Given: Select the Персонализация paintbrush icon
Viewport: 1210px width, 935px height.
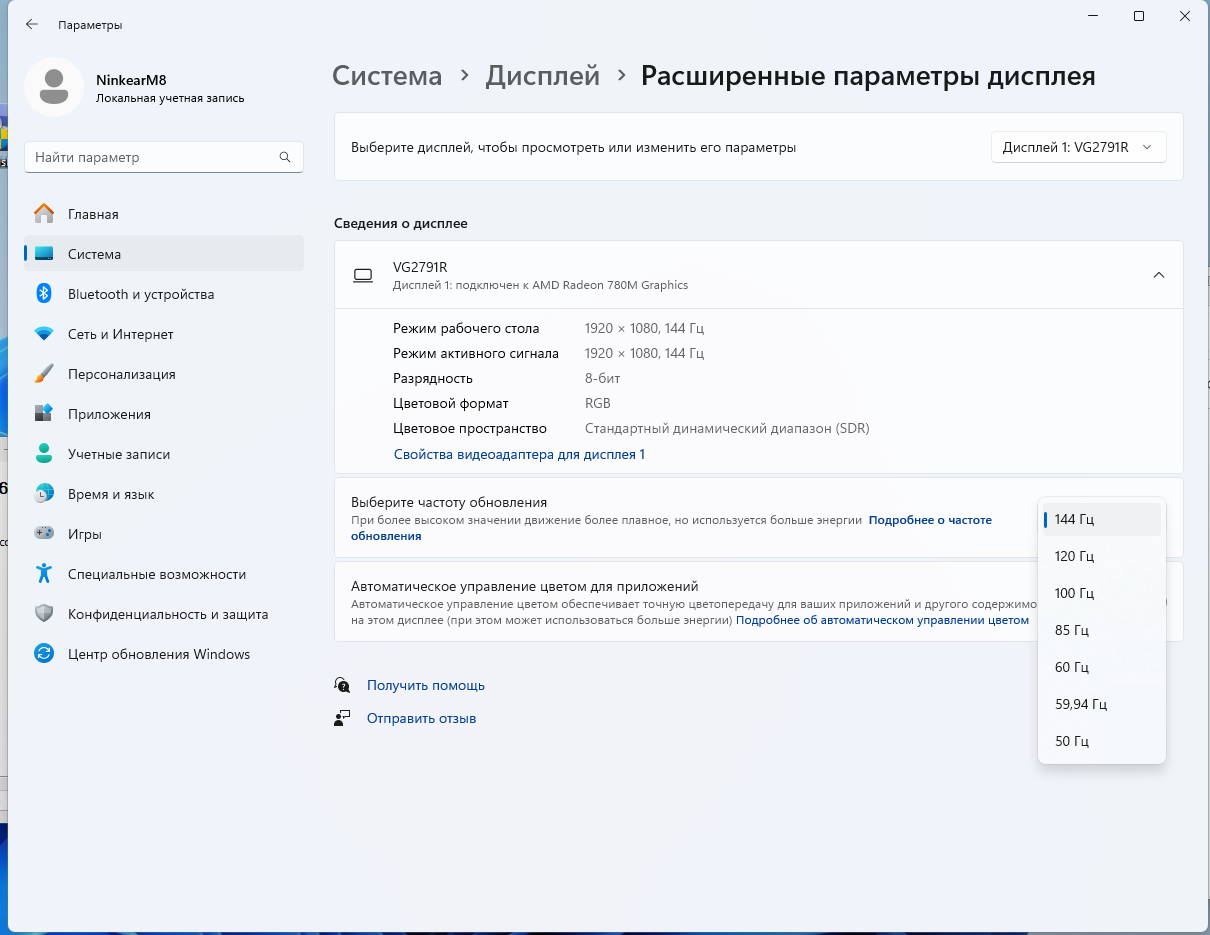Looking at the screenshot, I should pos(44,374).
